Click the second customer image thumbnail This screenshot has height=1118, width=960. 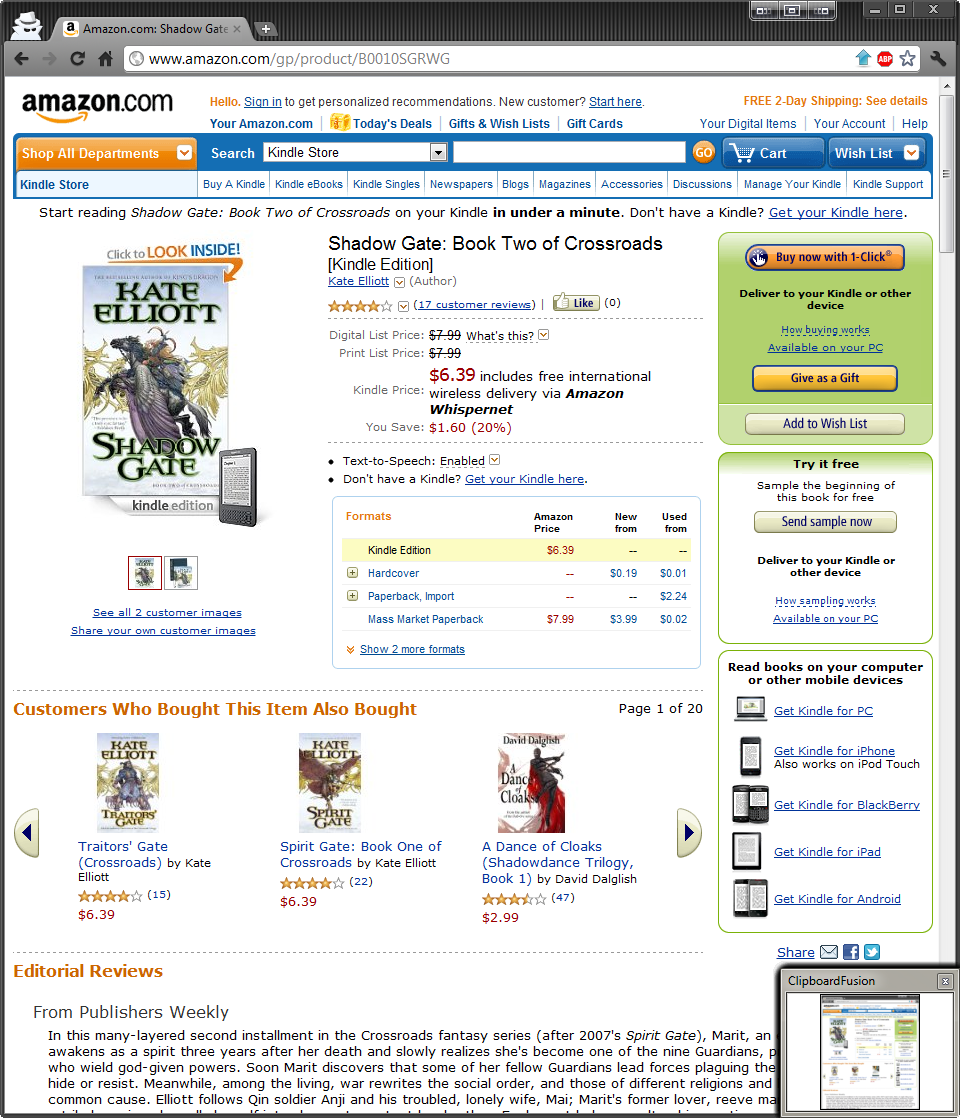(180, 573)
